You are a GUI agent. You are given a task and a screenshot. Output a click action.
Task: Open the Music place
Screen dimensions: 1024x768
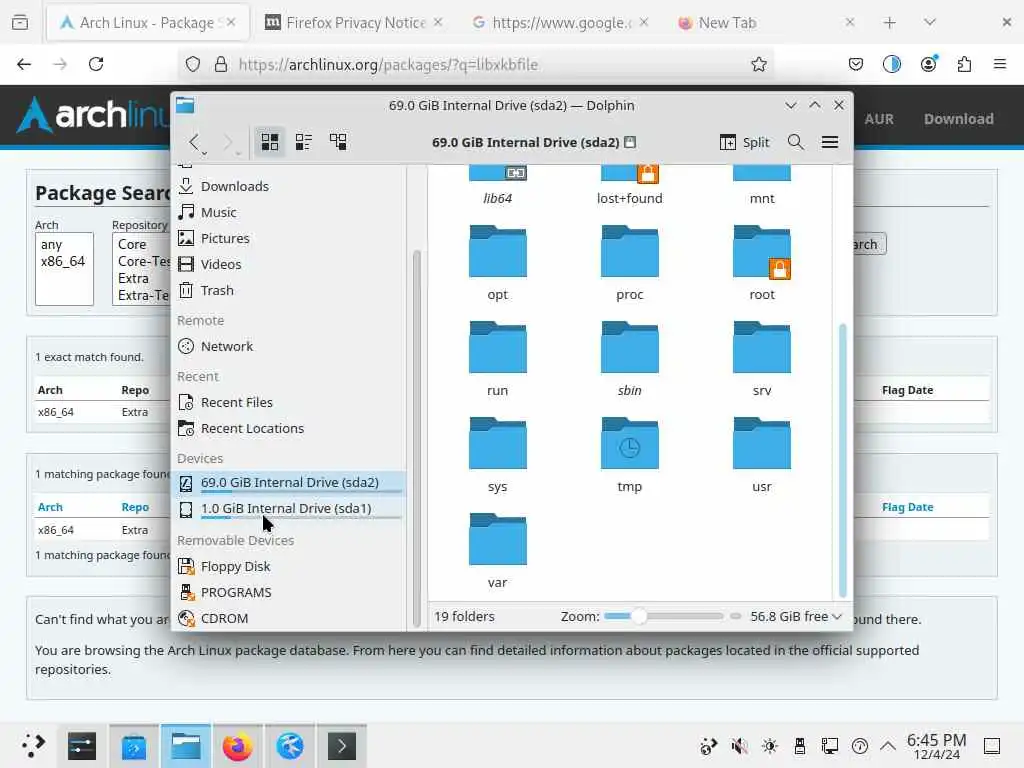click(x=290, y=212)
